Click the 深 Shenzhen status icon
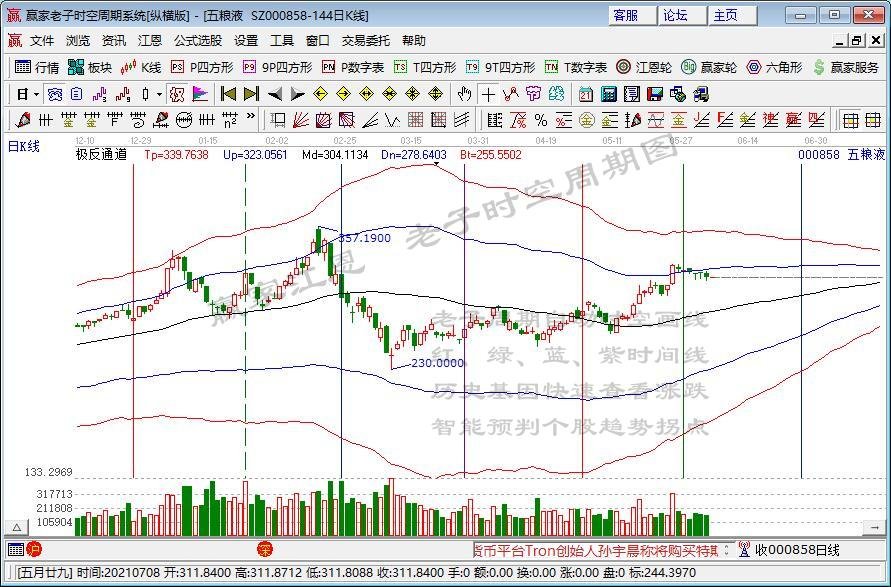 tap(265, 549)
